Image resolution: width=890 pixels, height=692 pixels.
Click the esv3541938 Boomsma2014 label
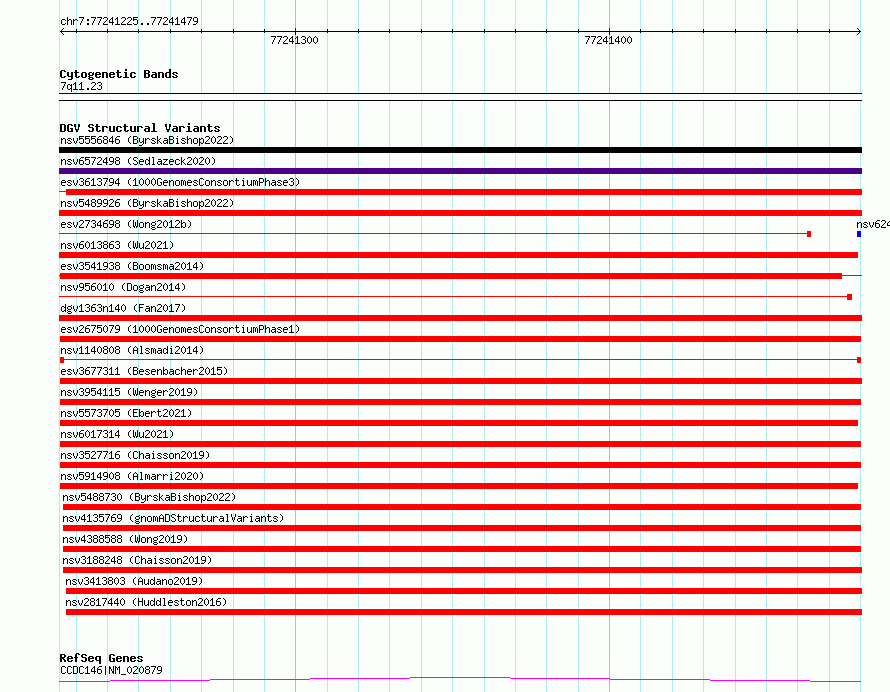(x=132, y=266)
